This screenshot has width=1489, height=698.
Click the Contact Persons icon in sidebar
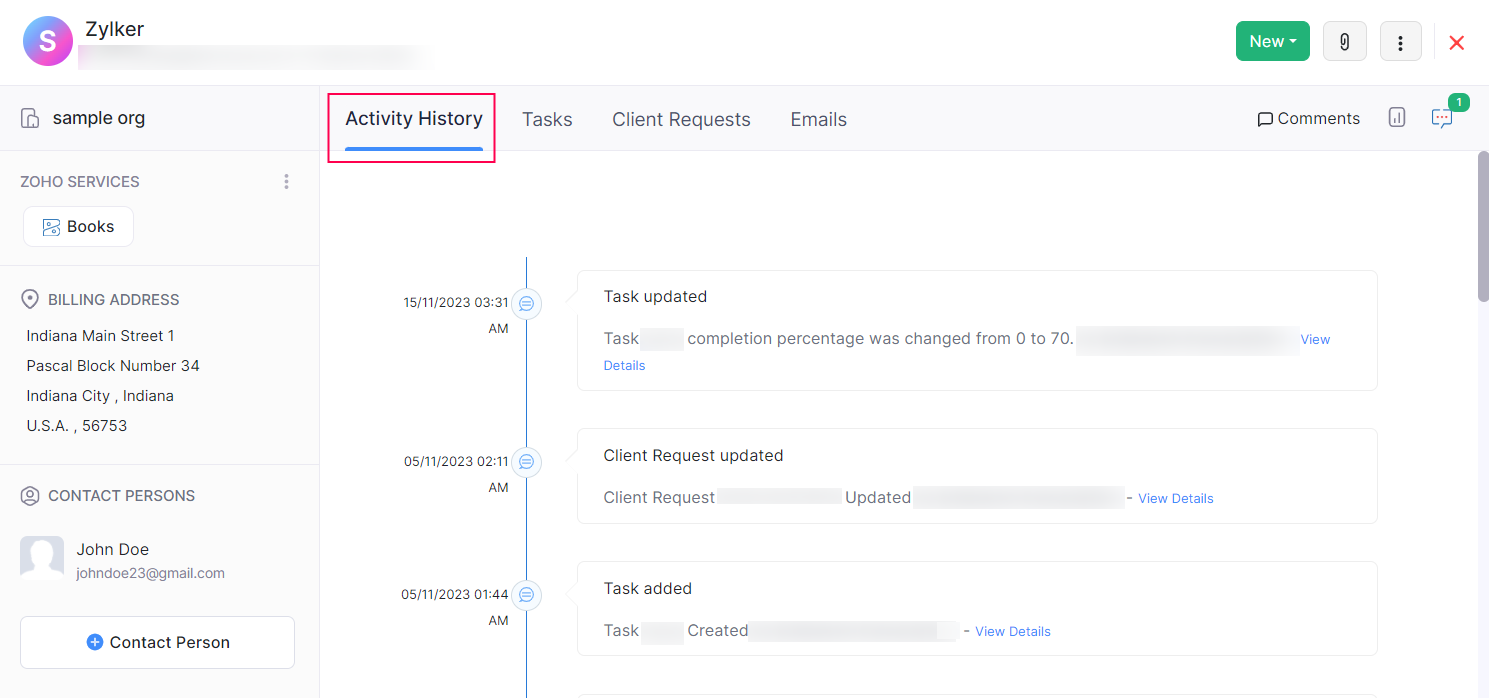click(x=29, y=494)
